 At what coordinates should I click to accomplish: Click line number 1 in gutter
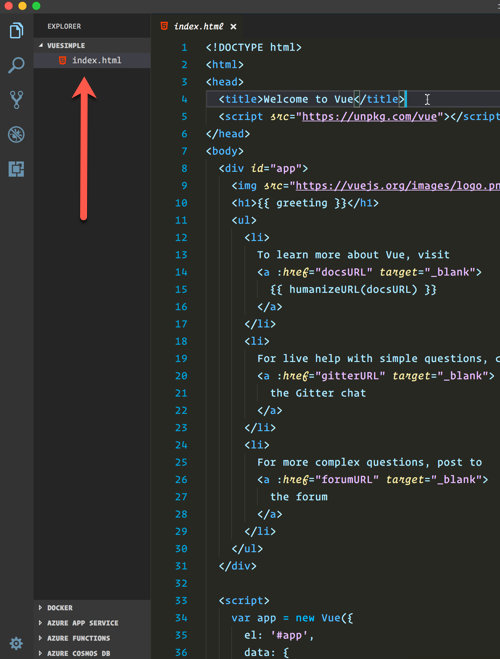pos(184,47)
